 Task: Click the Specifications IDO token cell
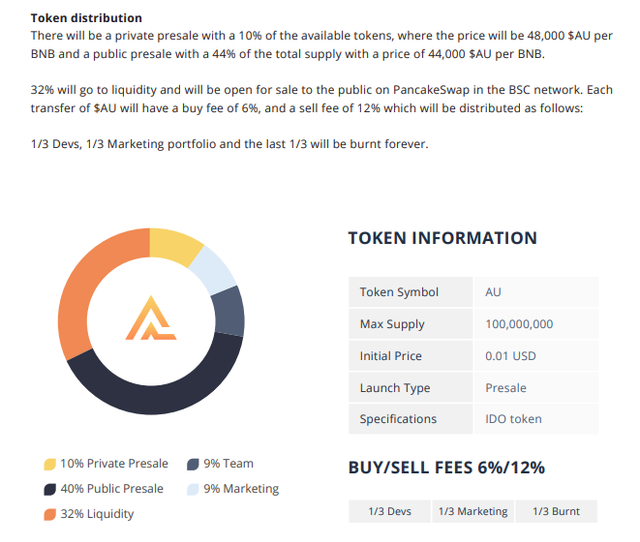536,419
